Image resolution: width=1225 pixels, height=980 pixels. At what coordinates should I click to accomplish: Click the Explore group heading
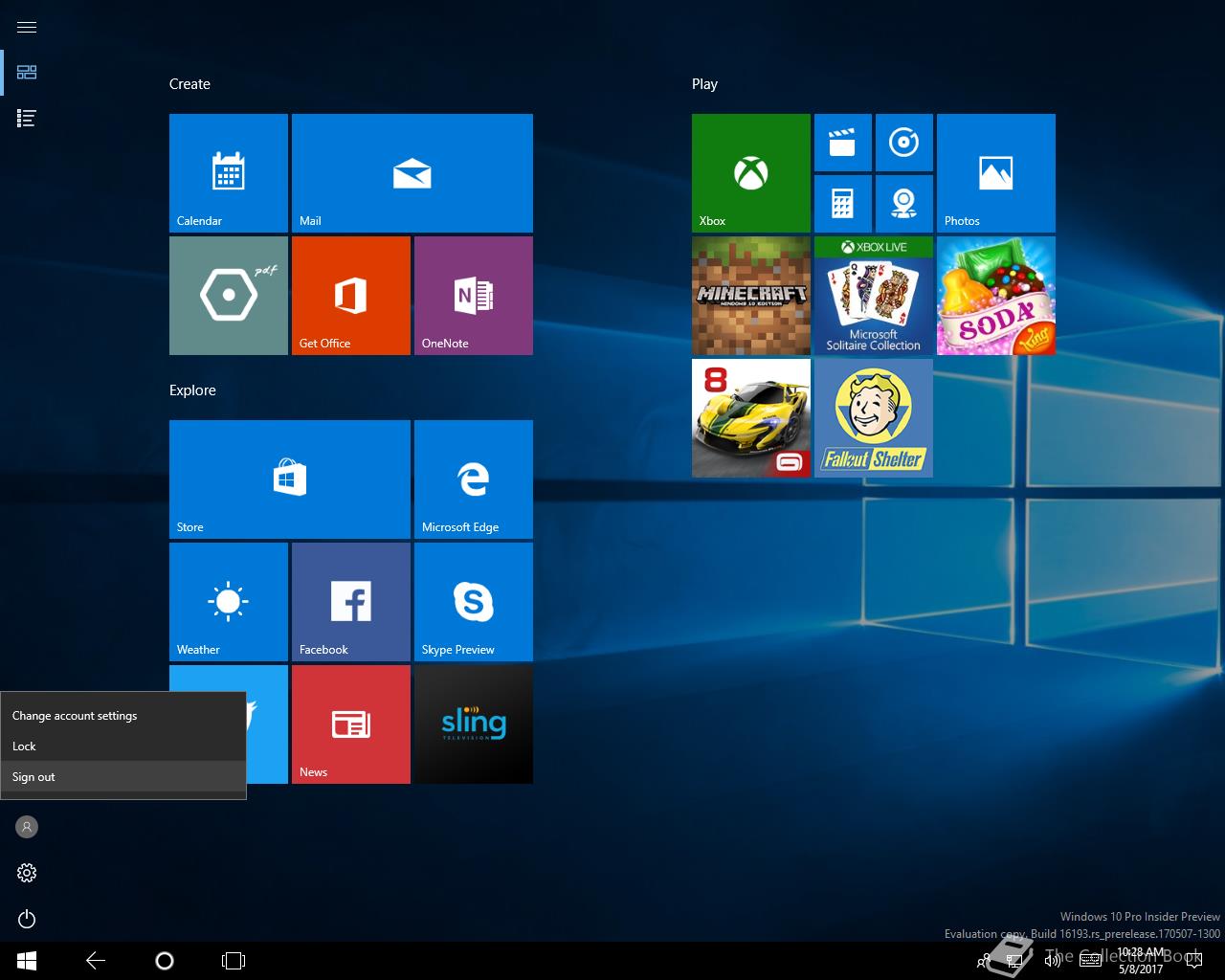point(192,390)
